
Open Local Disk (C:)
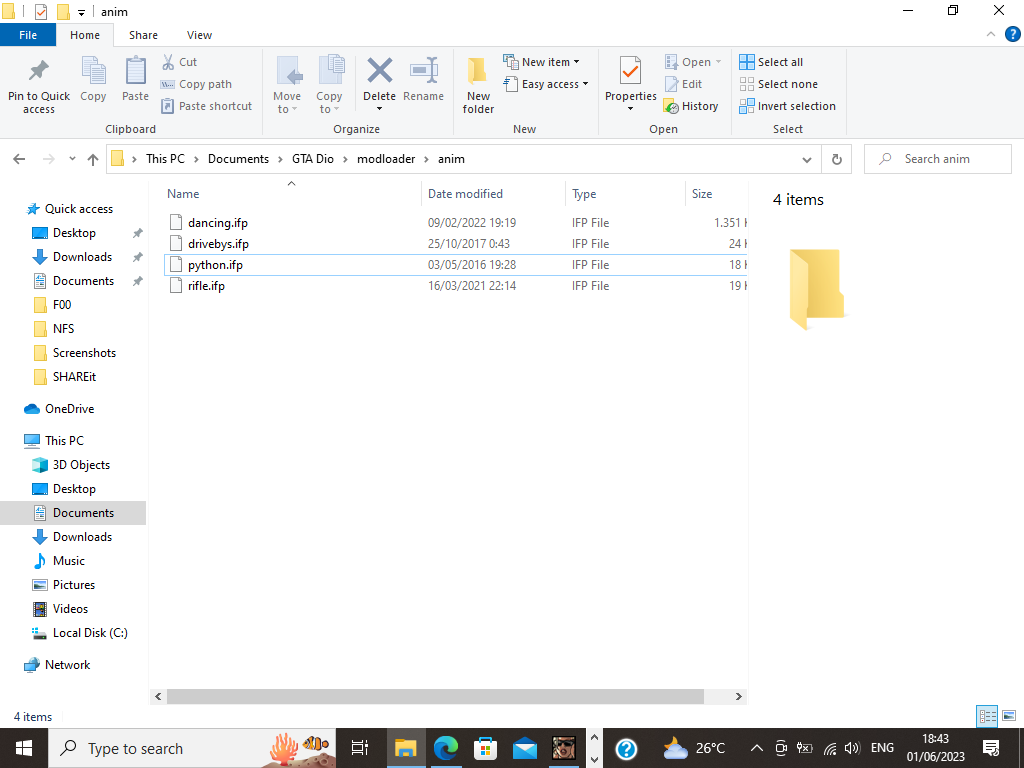pyautogui.click(x=90, y=633)
